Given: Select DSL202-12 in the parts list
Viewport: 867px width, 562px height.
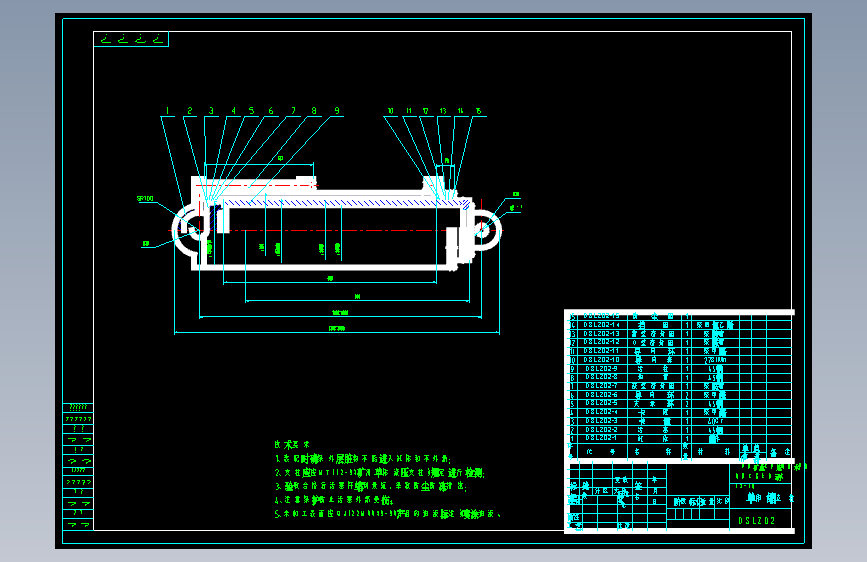Looking at the screenshot, I should click(x=602, y=342).
